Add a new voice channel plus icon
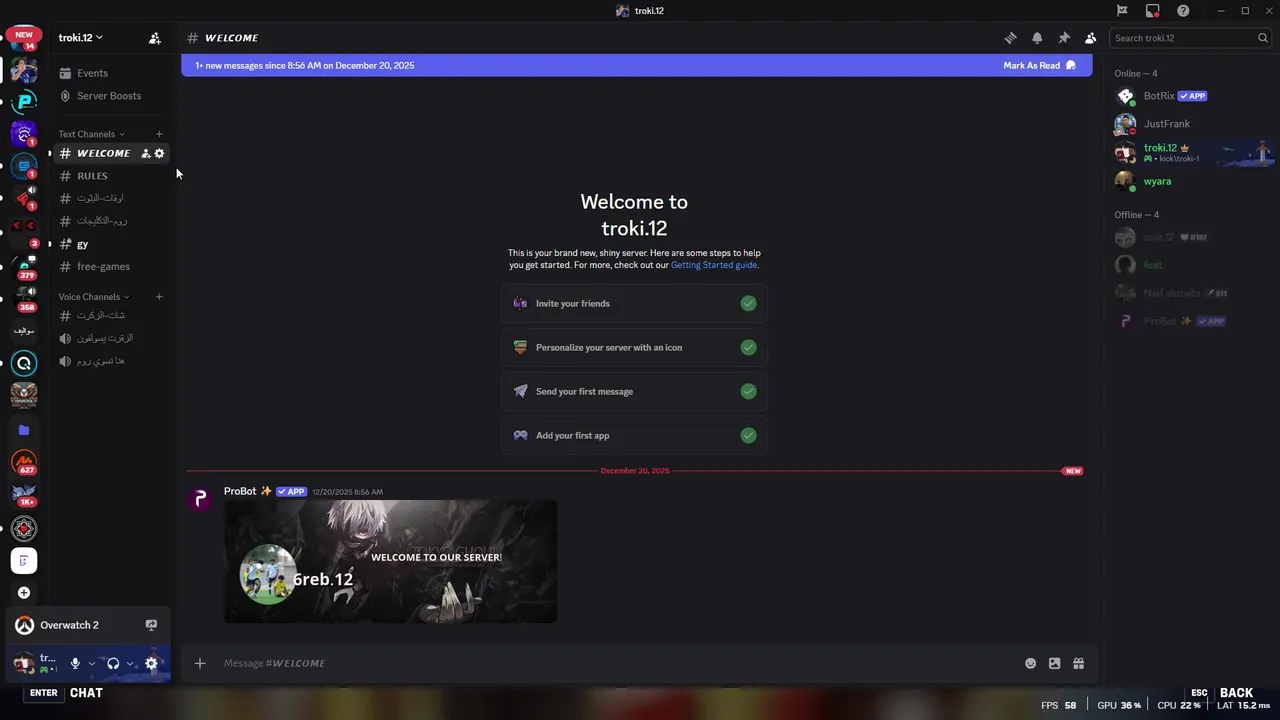Image resolution: width=1280 pixels, height=720 pixels. click(x=159, y=297)
